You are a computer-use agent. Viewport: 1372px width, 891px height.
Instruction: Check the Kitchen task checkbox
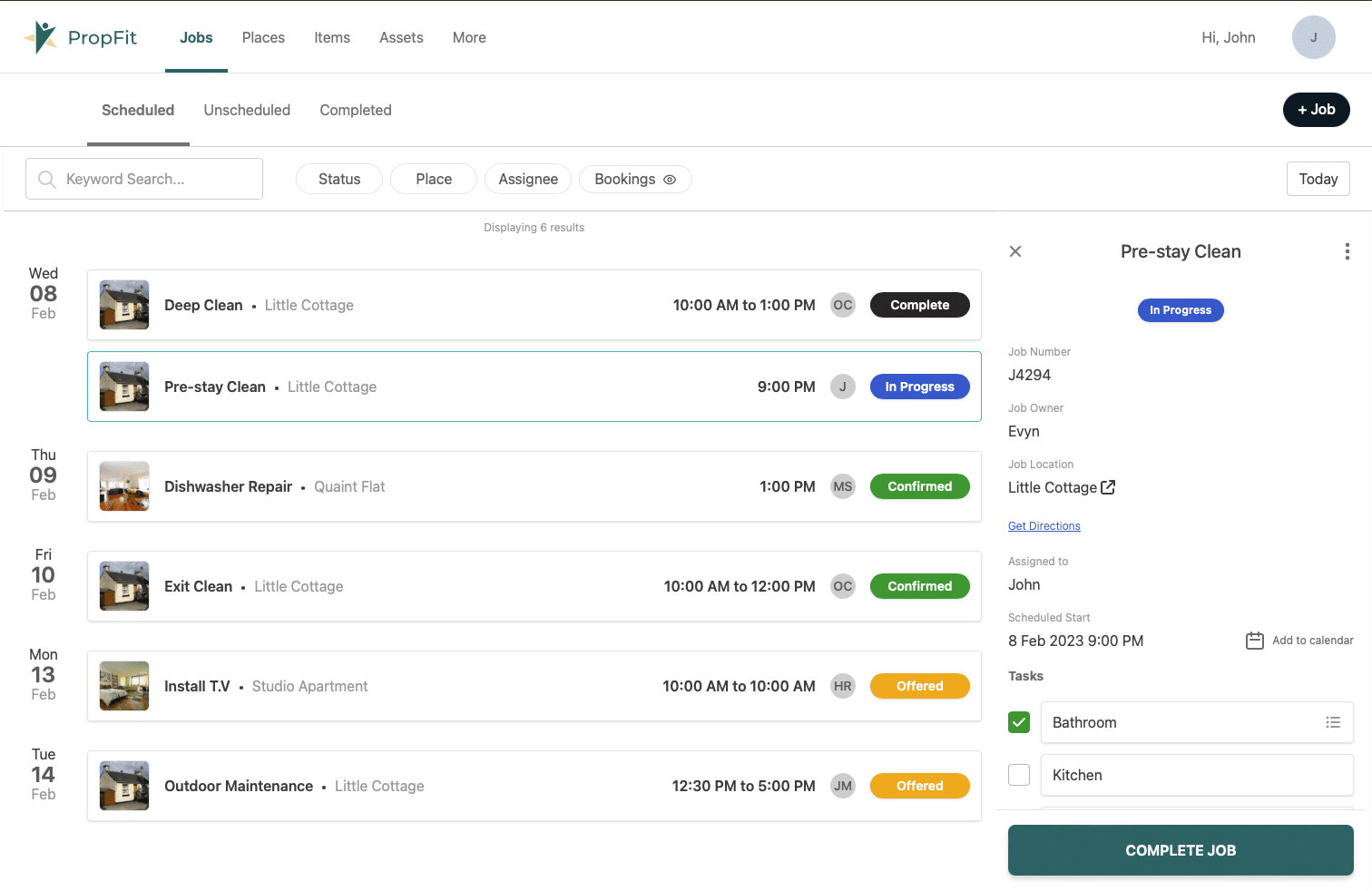tap(1019, 775)
